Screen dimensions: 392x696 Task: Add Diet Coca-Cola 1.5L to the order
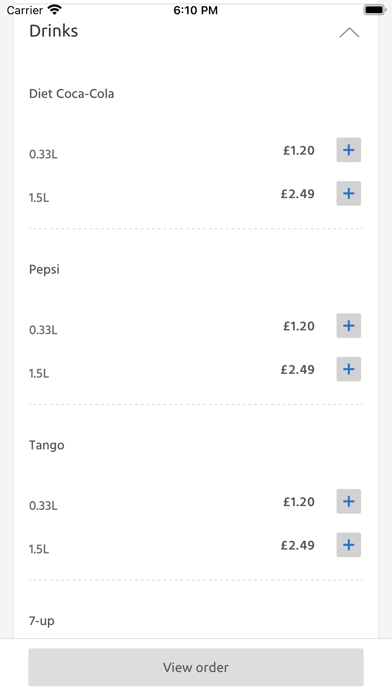348,194
